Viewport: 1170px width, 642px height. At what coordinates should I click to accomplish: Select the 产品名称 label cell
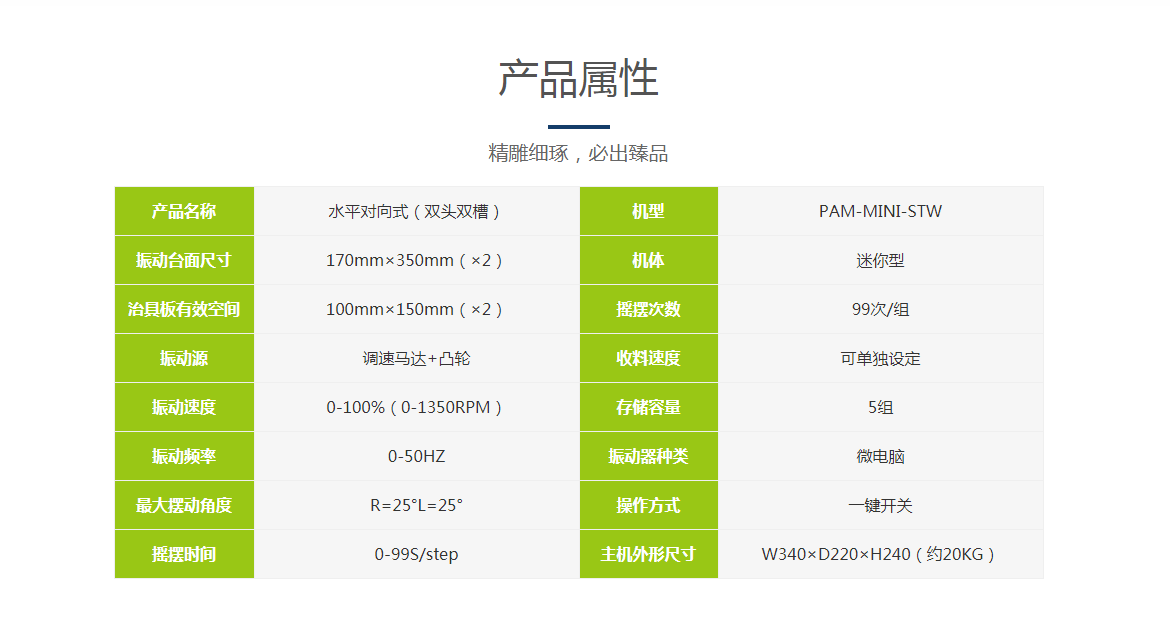pyautogui.click(x=184, y=211)
